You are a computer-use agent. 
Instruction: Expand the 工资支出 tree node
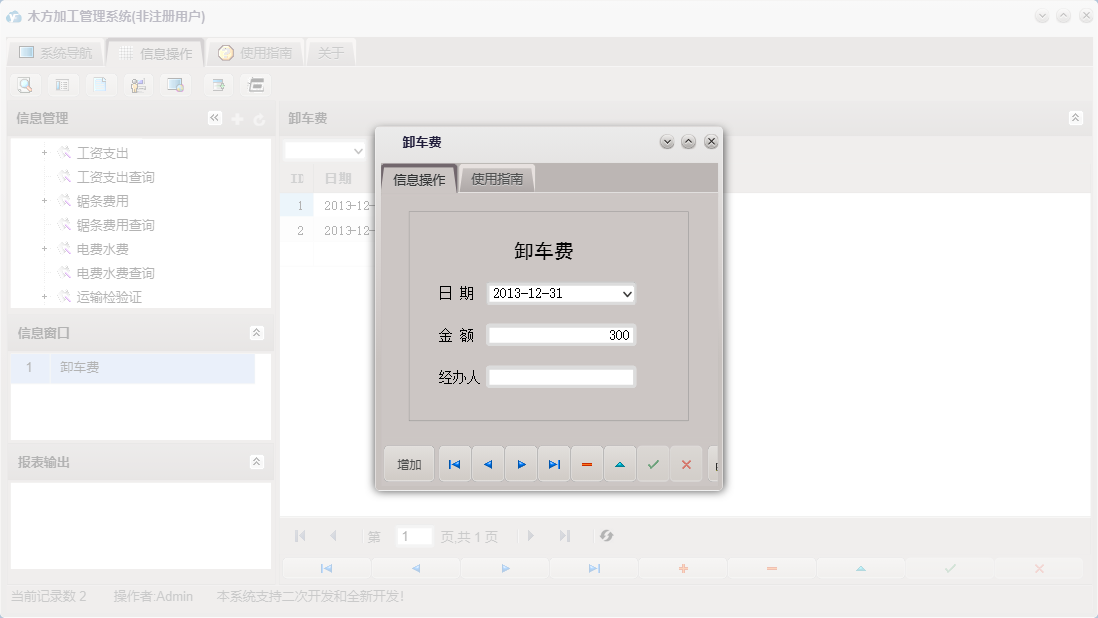coord(44,152)
